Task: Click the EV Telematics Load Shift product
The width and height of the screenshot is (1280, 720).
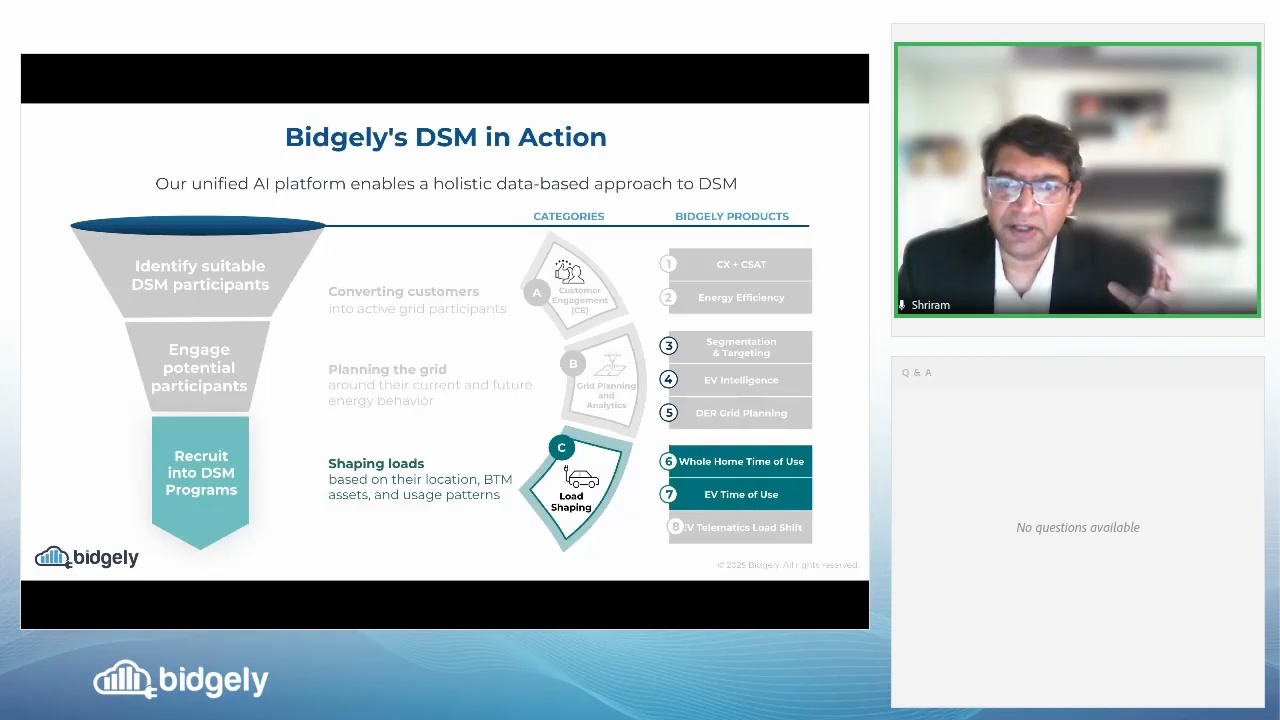Action: coord(740,528)
